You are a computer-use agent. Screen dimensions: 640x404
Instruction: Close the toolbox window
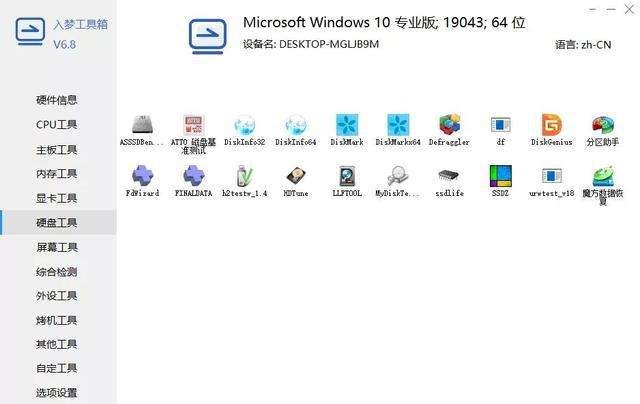[629, 9]
